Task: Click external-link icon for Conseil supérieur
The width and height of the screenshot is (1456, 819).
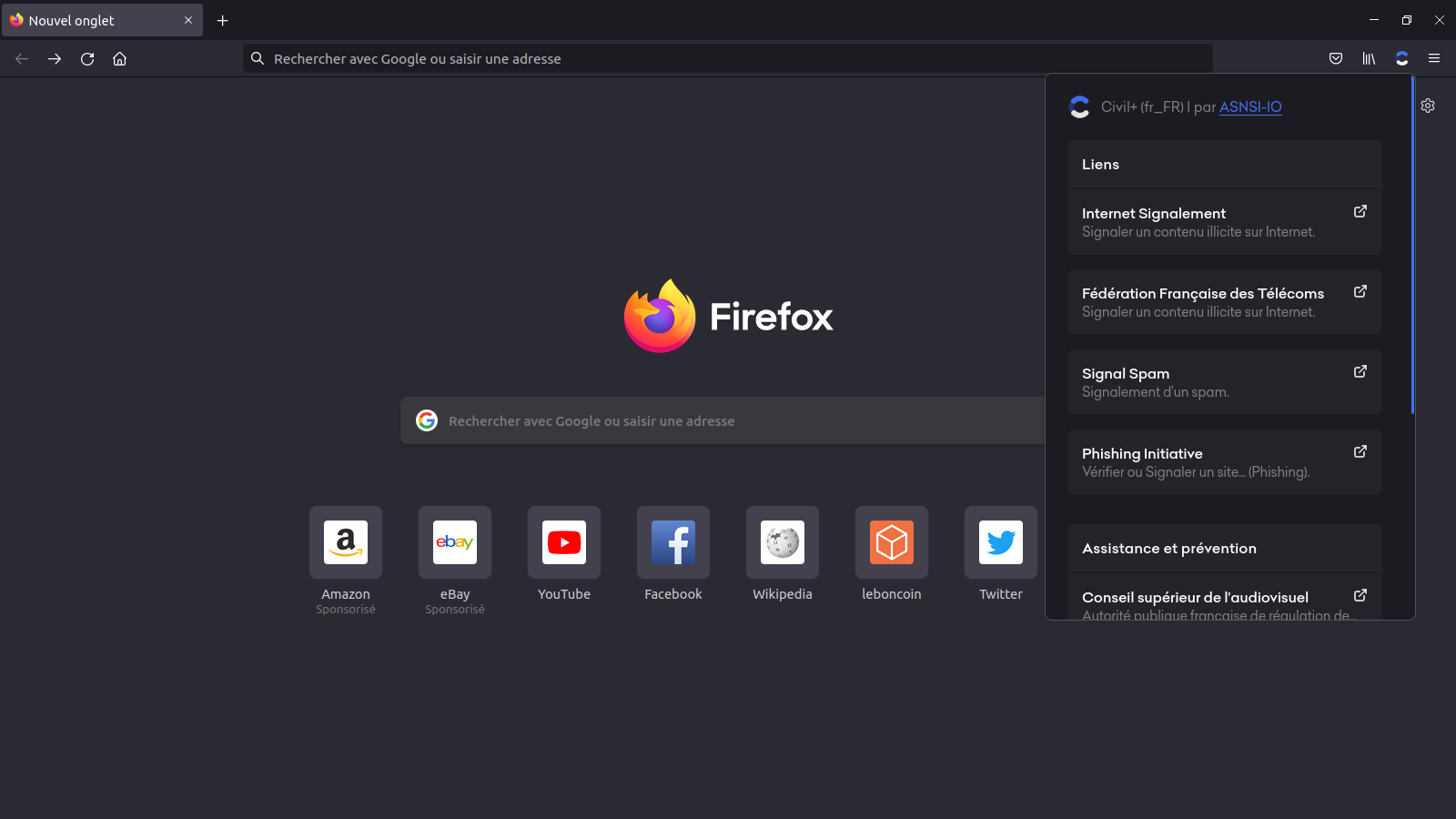Action: pyautogui.click(x=1360, y=595)
